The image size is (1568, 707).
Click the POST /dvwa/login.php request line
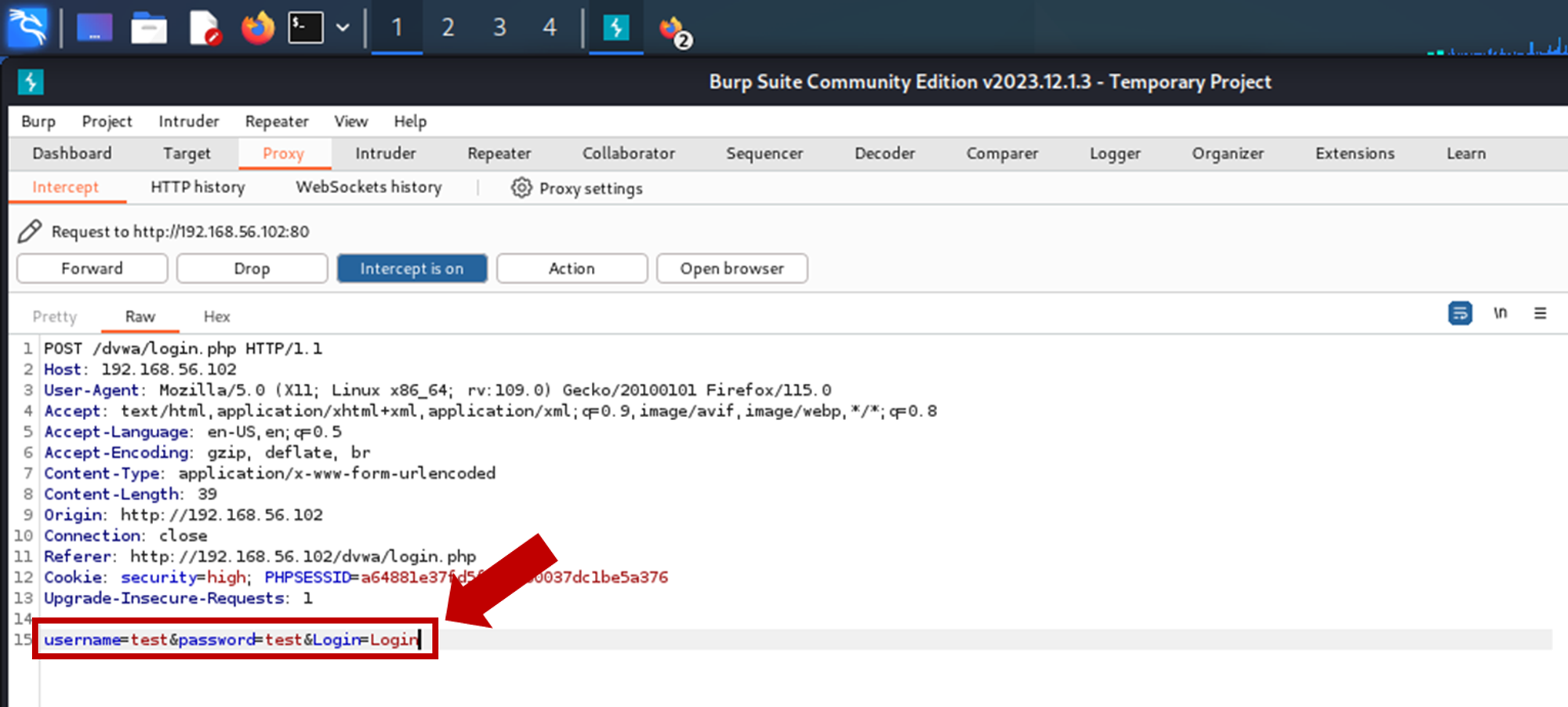(x=183, y=348)
